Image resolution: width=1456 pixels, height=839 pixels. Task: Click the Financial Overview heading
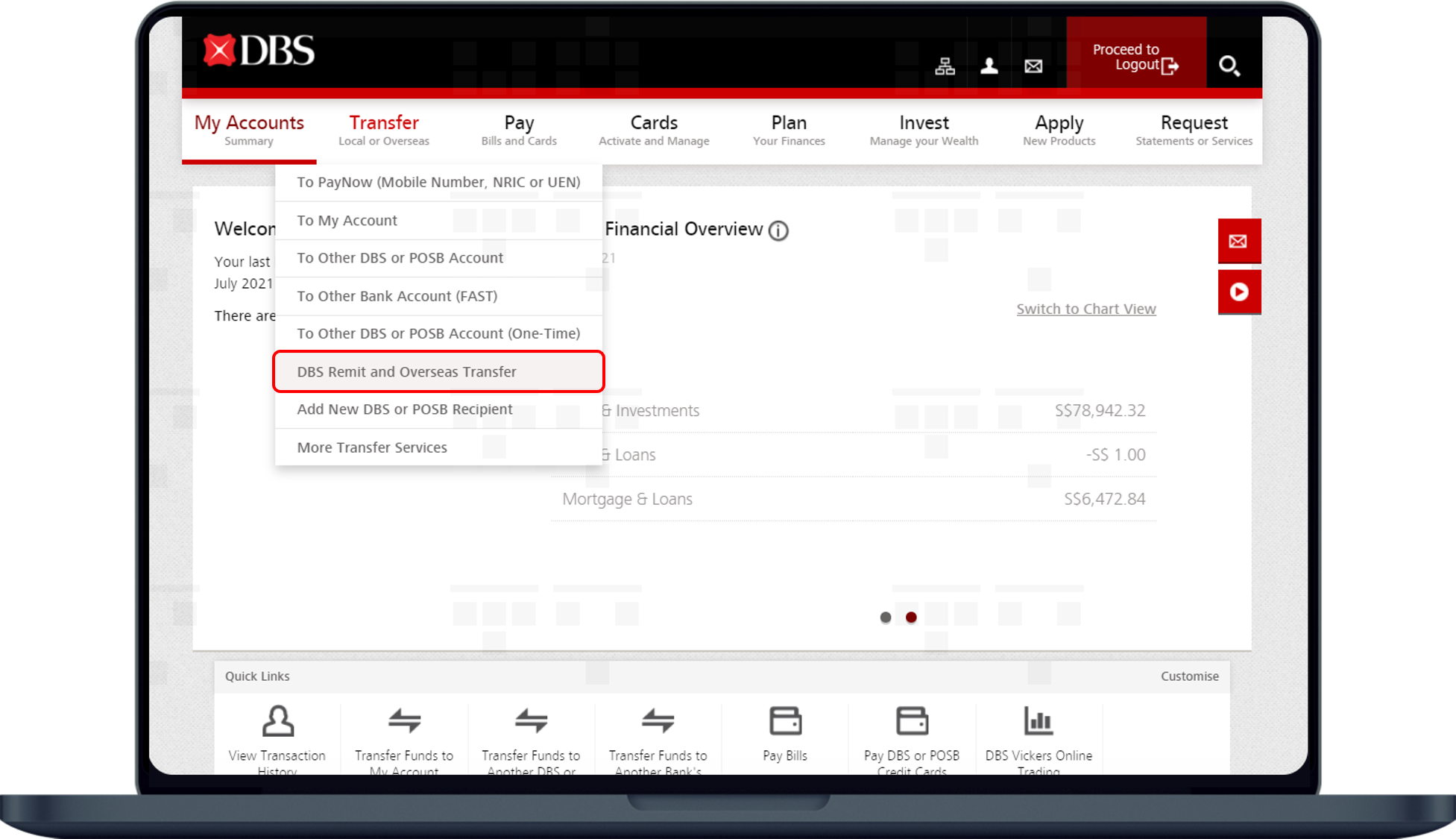coord(684,229)
